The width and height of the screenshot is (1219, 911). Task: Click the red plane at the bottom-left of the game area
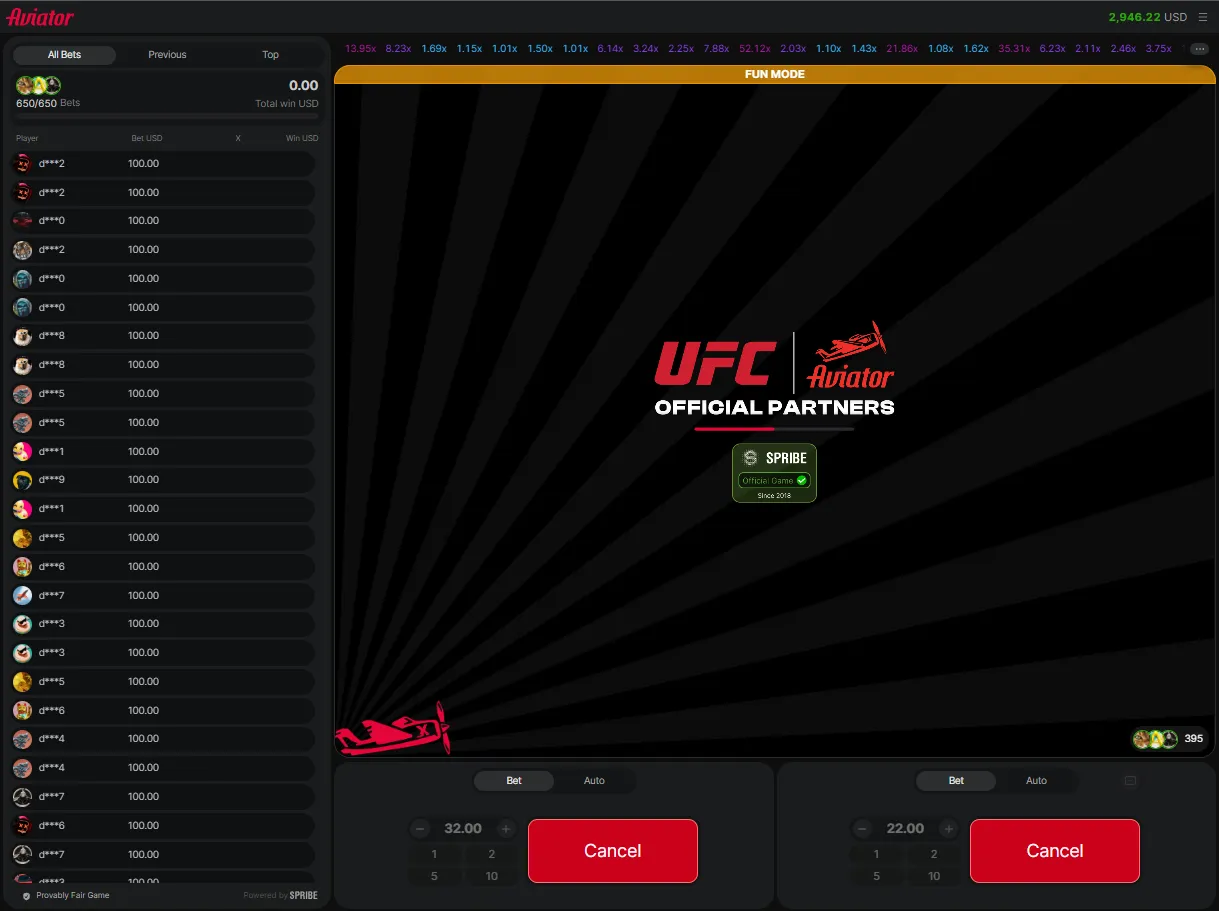click(x=393, y=730)
